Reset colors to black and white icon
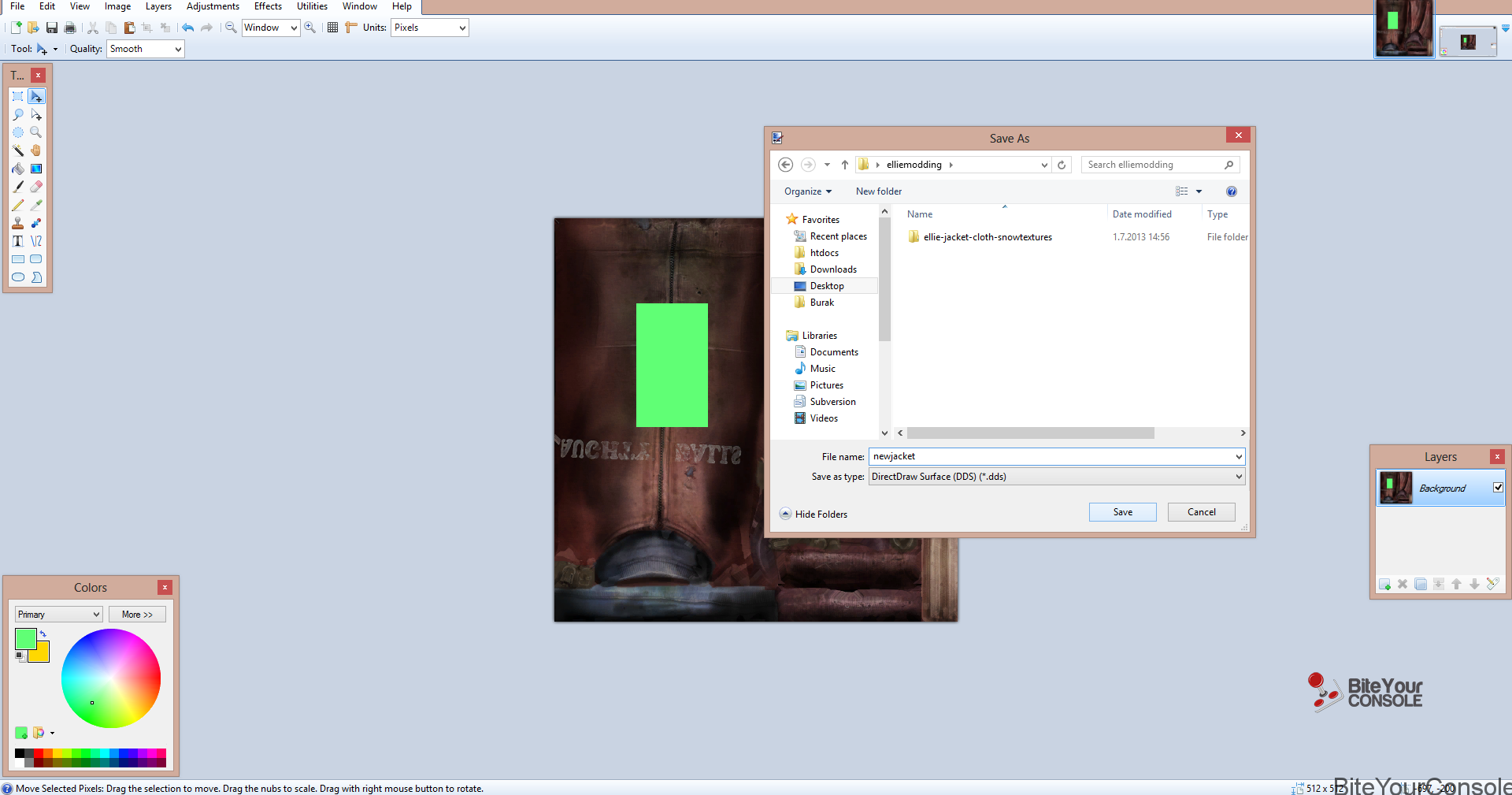Screen dimensions: 1512x795 coord(20,656)
